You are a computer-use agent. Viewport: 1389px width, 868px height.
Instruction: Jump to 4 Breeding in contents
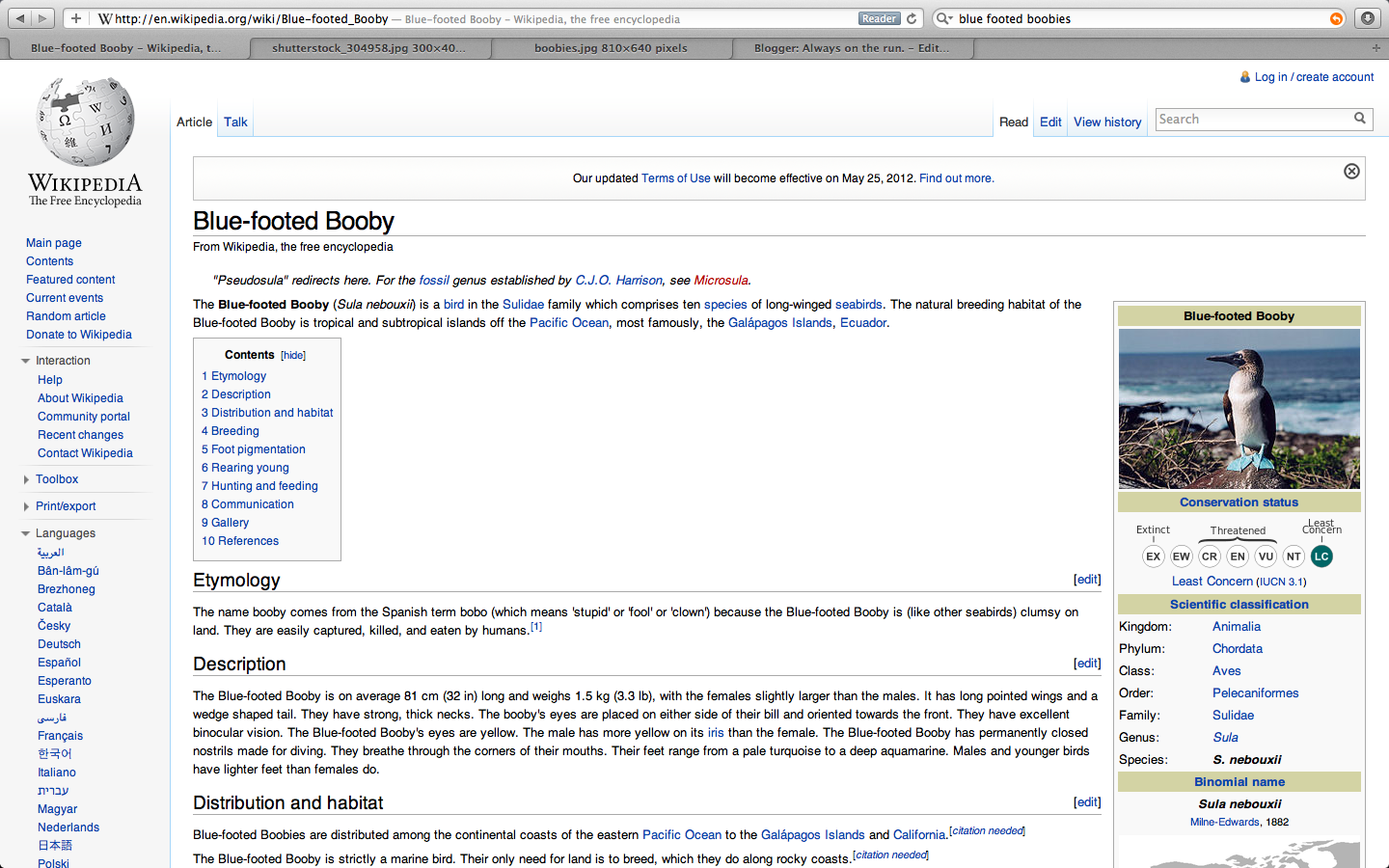click(231, 431)
